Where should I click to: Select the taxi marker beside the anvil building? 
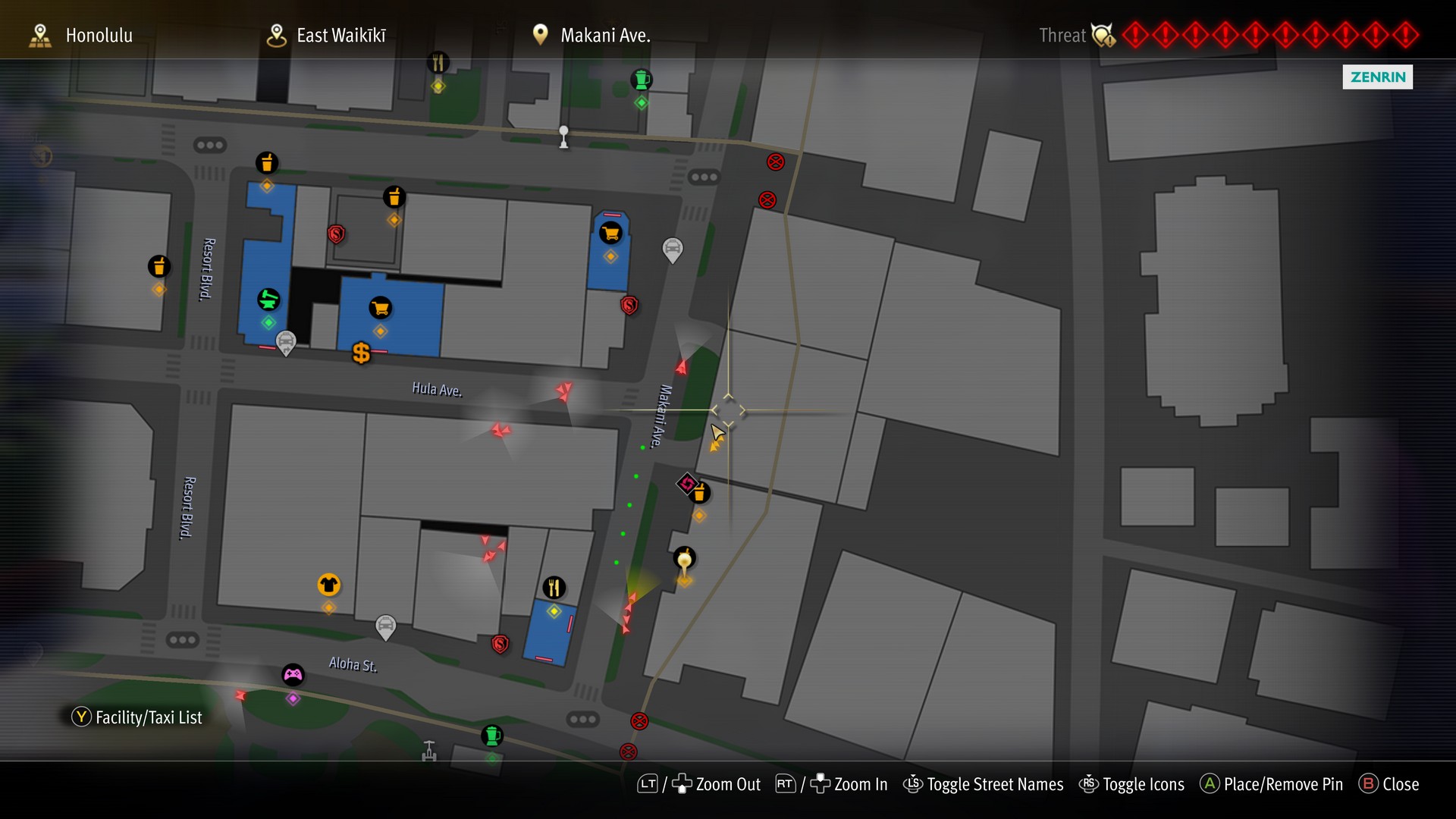pos(286,344)
